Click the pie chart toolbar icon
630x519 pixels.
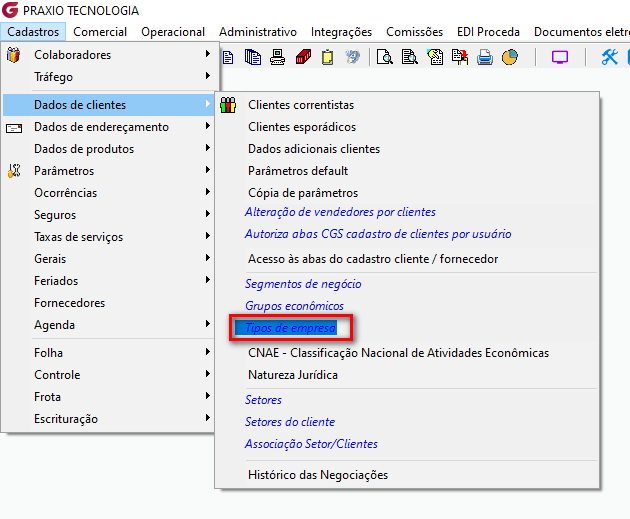pyautogui.click(x=510, y=57)
